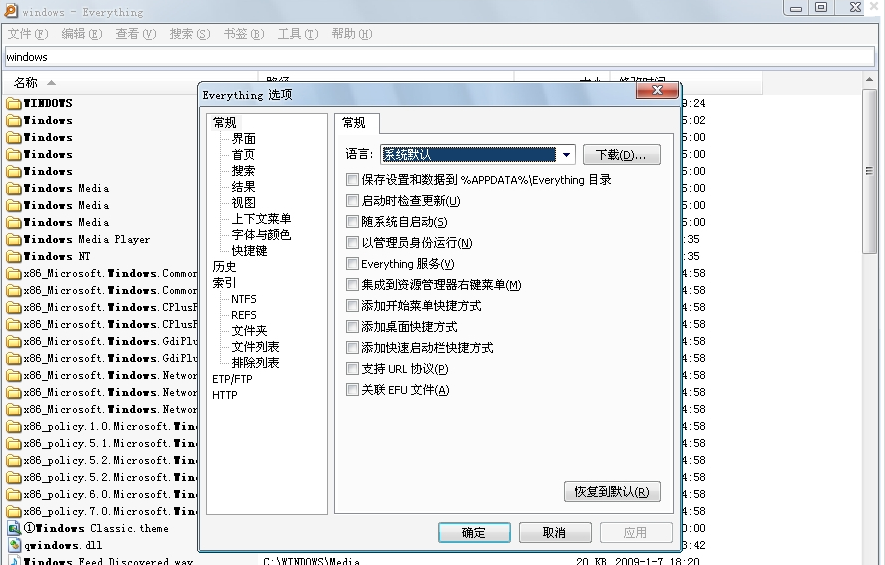Screen dimensions: 885x565
Task: Click the search box containing windows
Action: point(440,57)
